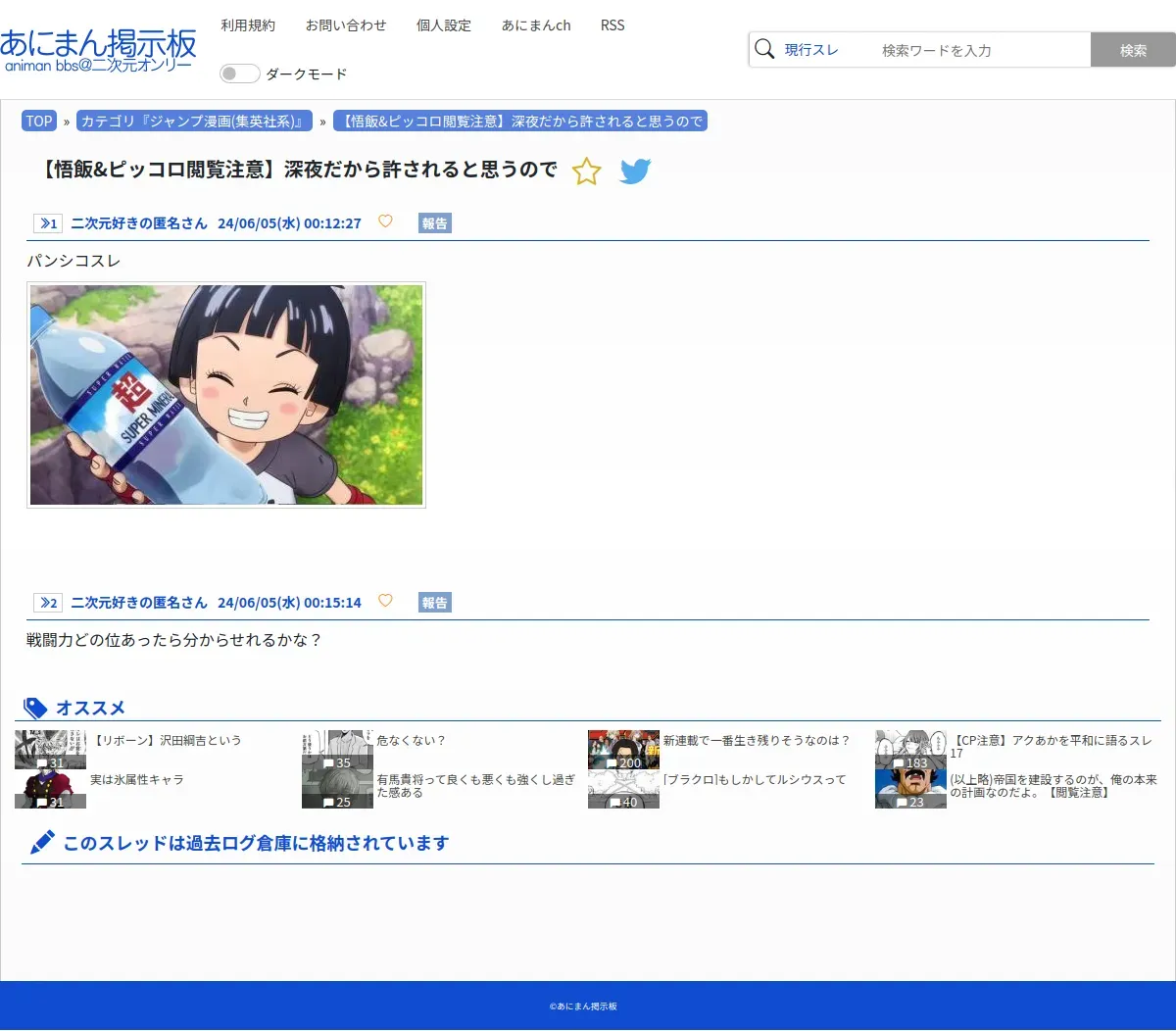Open 【CP注意】アクあかを平和に語るスレ17
The image size is (1176, 1031).
point(1052,747)
